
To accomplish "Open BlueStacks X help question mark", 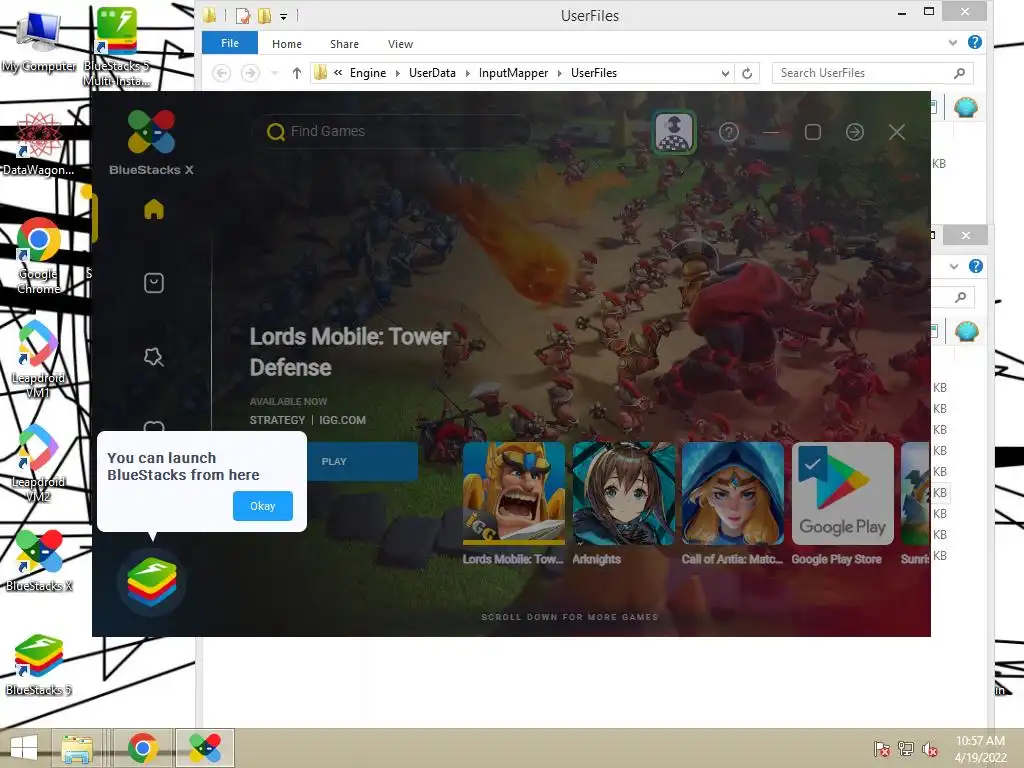I will (x=728, y=133).
